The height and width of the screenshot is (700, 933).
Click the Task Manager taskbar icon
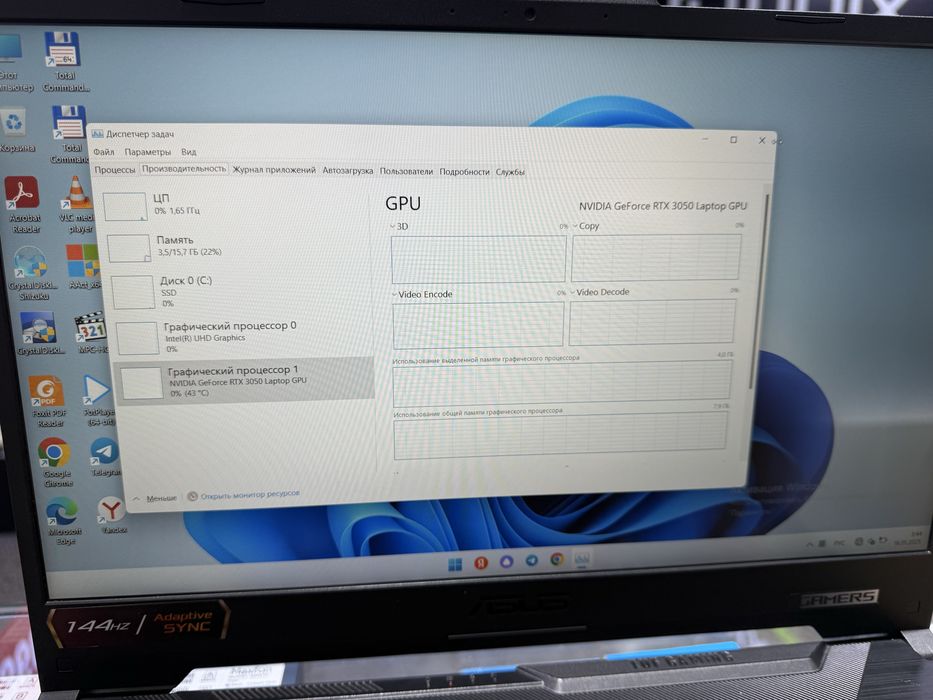(x=582, y=558)
